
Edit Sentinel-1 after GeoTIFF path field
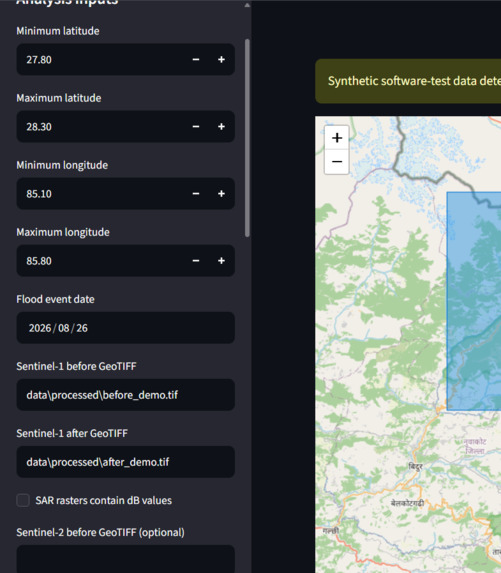click(x=126, y=462)
